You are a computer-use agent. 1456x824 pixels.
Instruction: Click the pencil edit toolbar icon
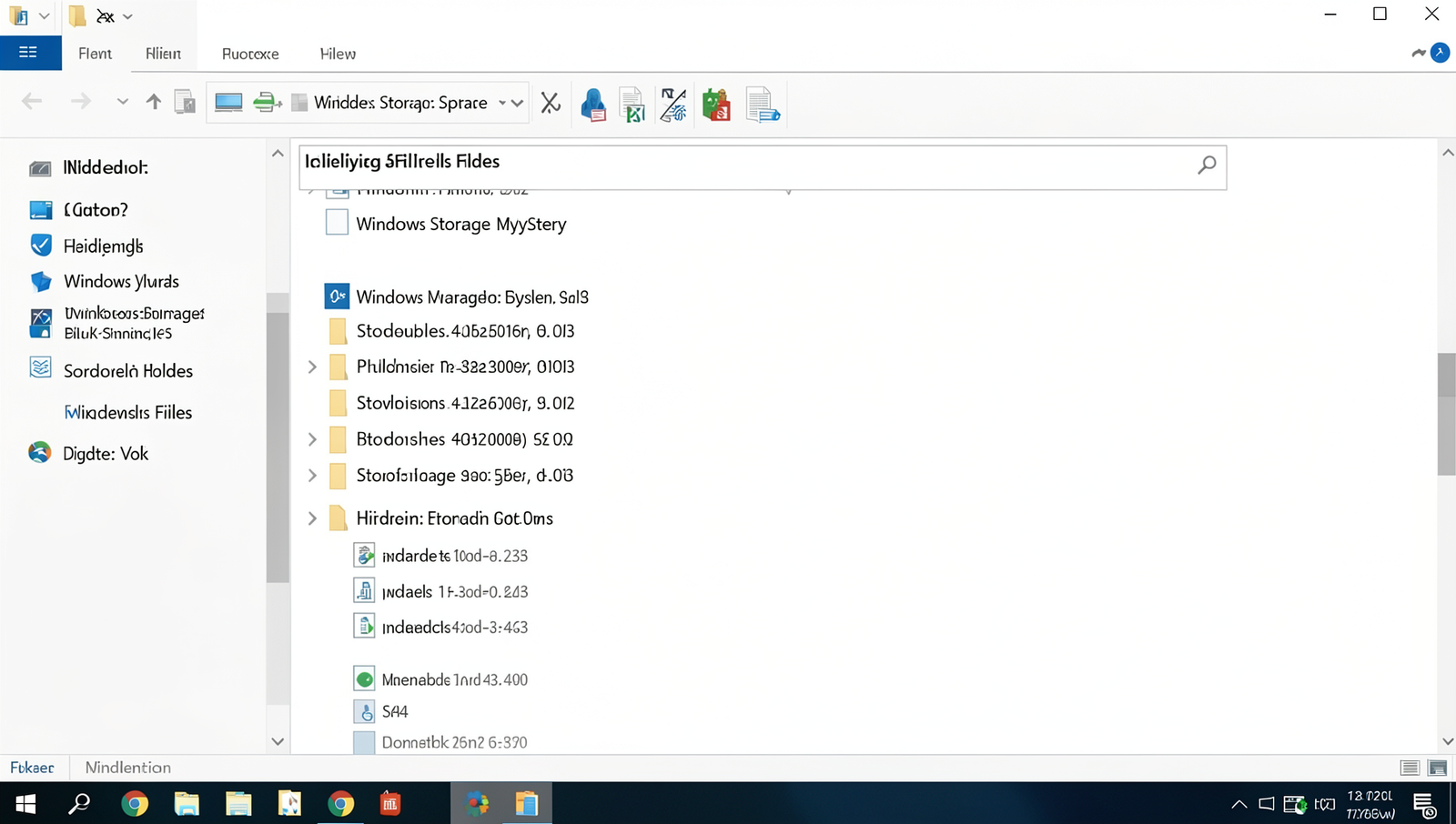pos(673,105)
